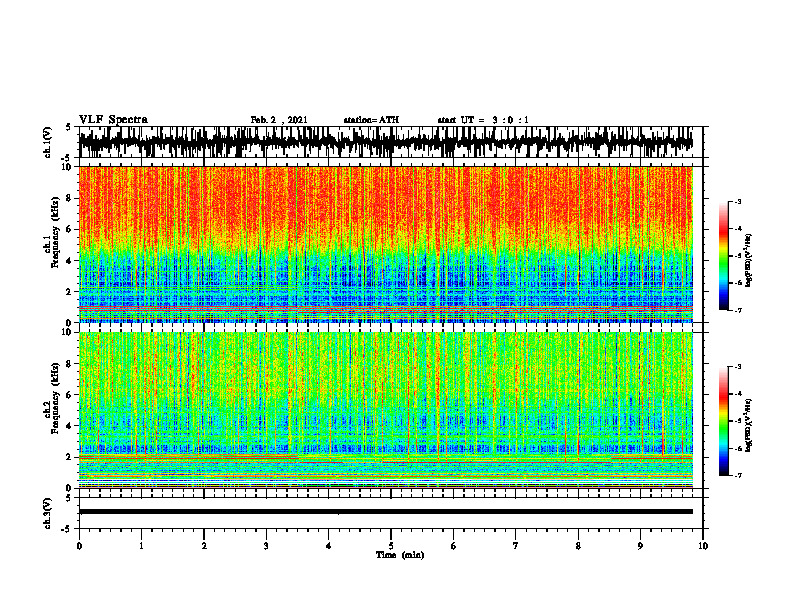
Task: Click the 8 kHz tick on ch.1 frequency axis
Action: 70,198
